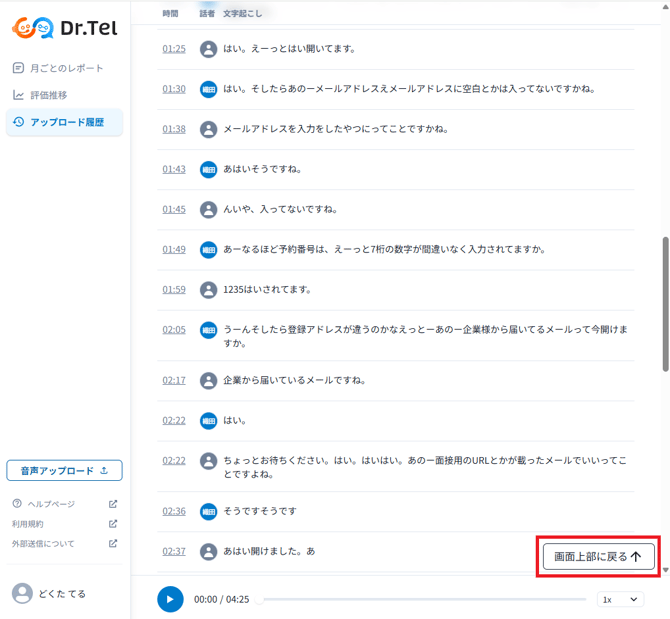
Task: Click the 00:00 / 04:25 time display
Action: (221, 599)
